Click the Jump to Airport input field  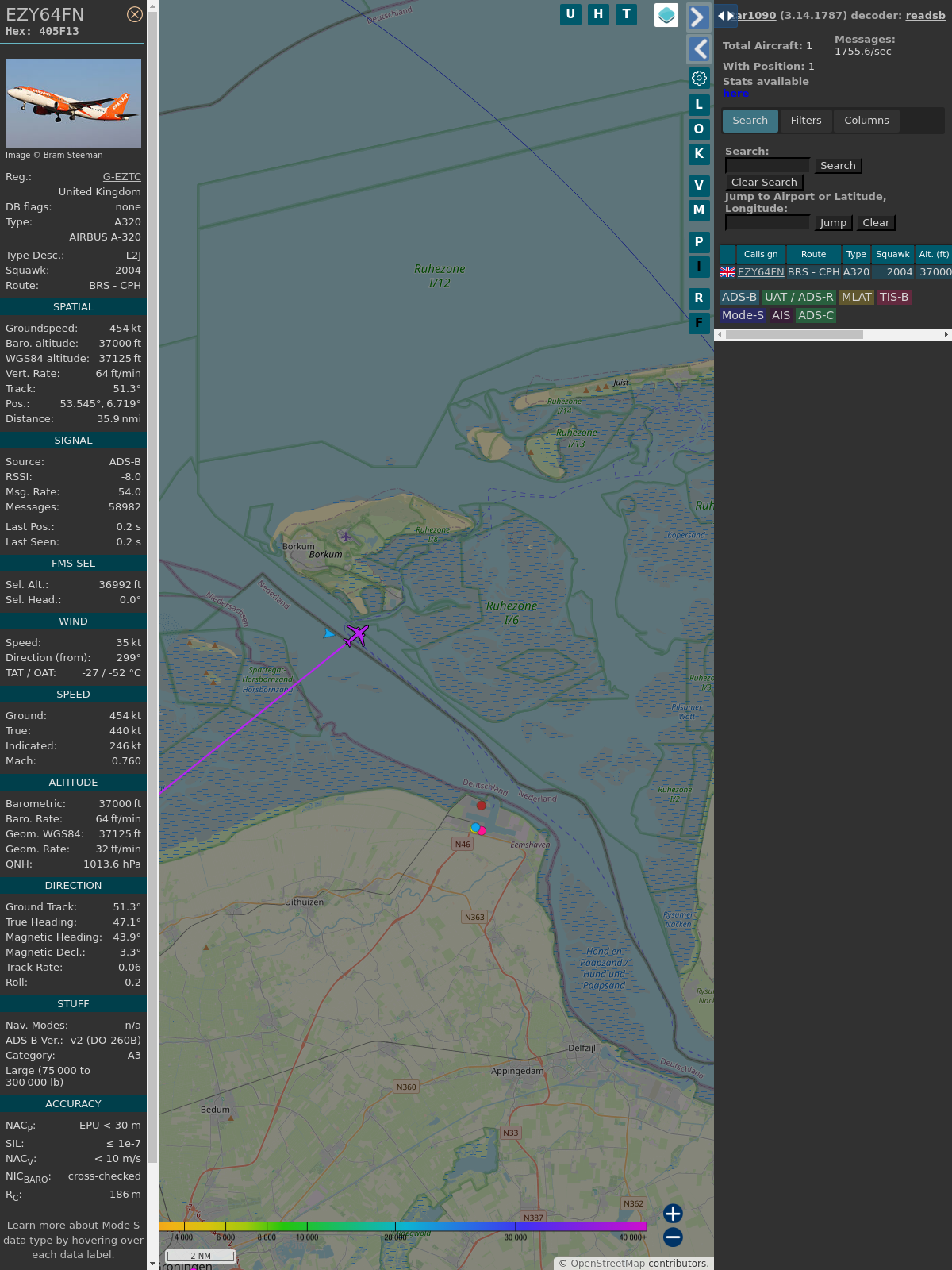(x=768, y=222)
